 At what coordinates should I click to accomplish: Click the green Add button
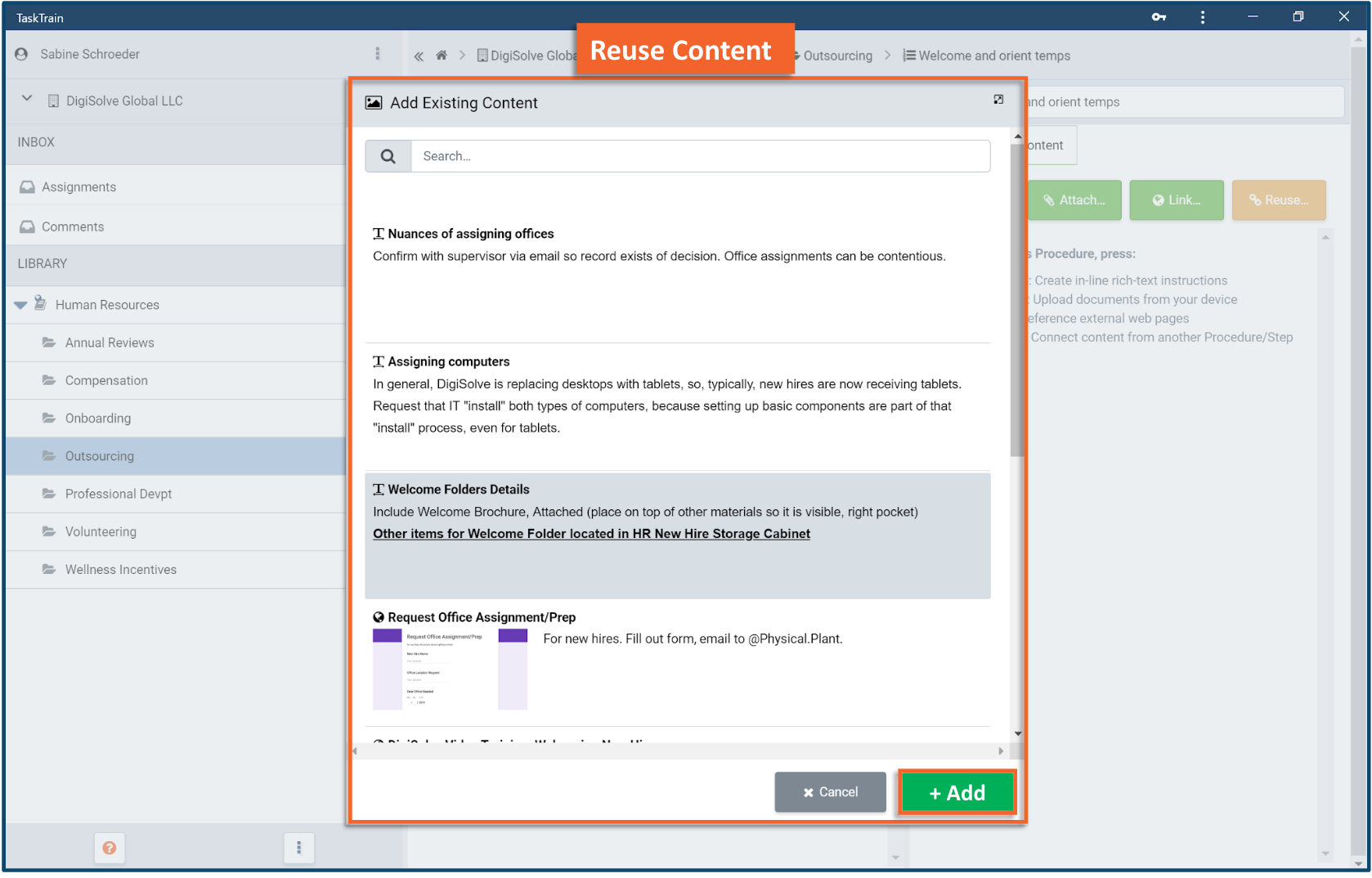point(957,792)
